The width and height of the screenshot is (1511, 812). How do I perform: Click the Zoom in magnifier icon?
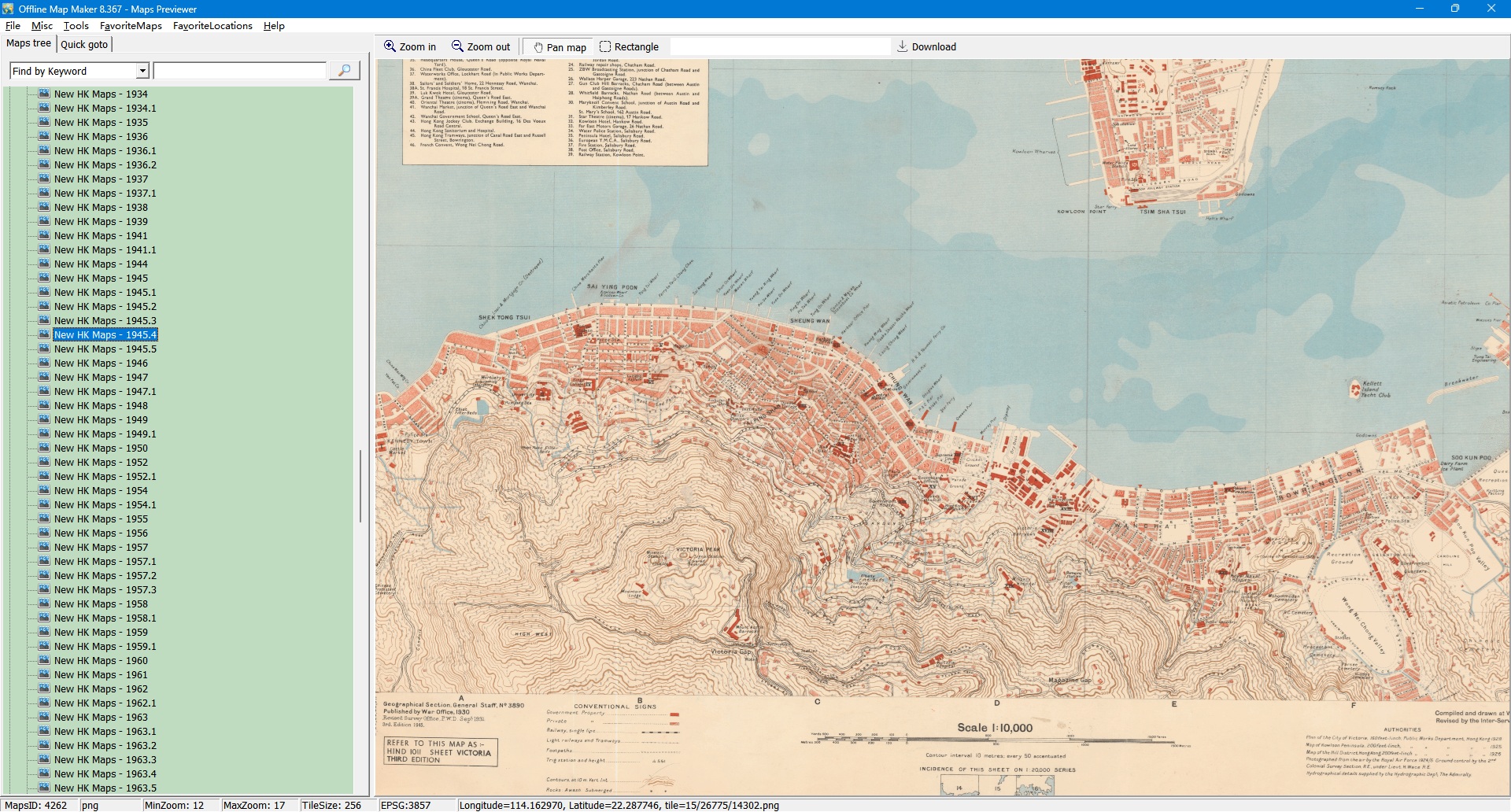390,46
